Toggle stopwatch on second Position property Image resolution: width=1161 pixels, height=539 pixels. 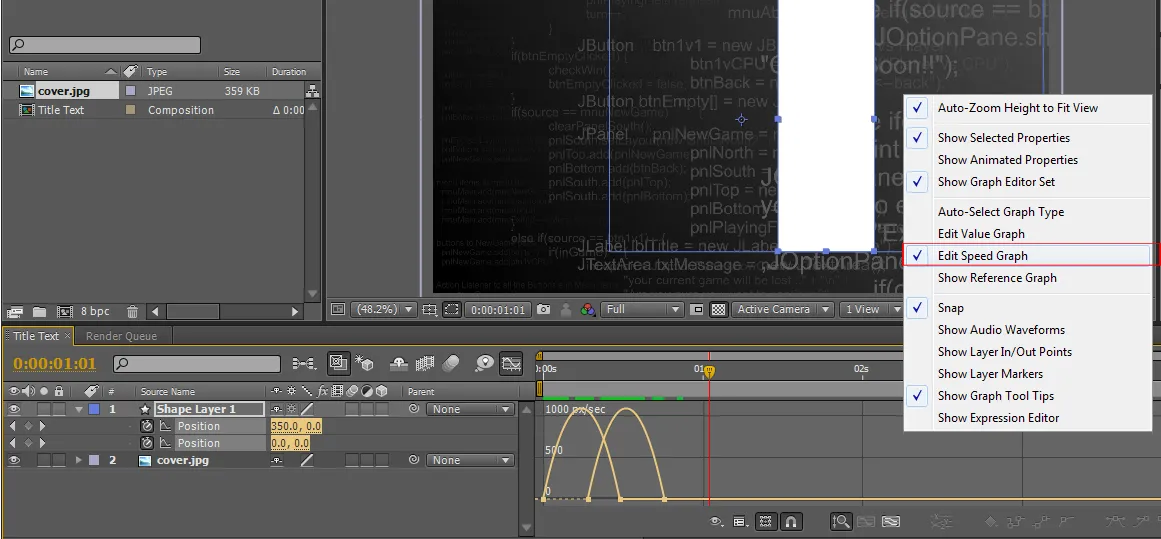click(x=147, y=443)
